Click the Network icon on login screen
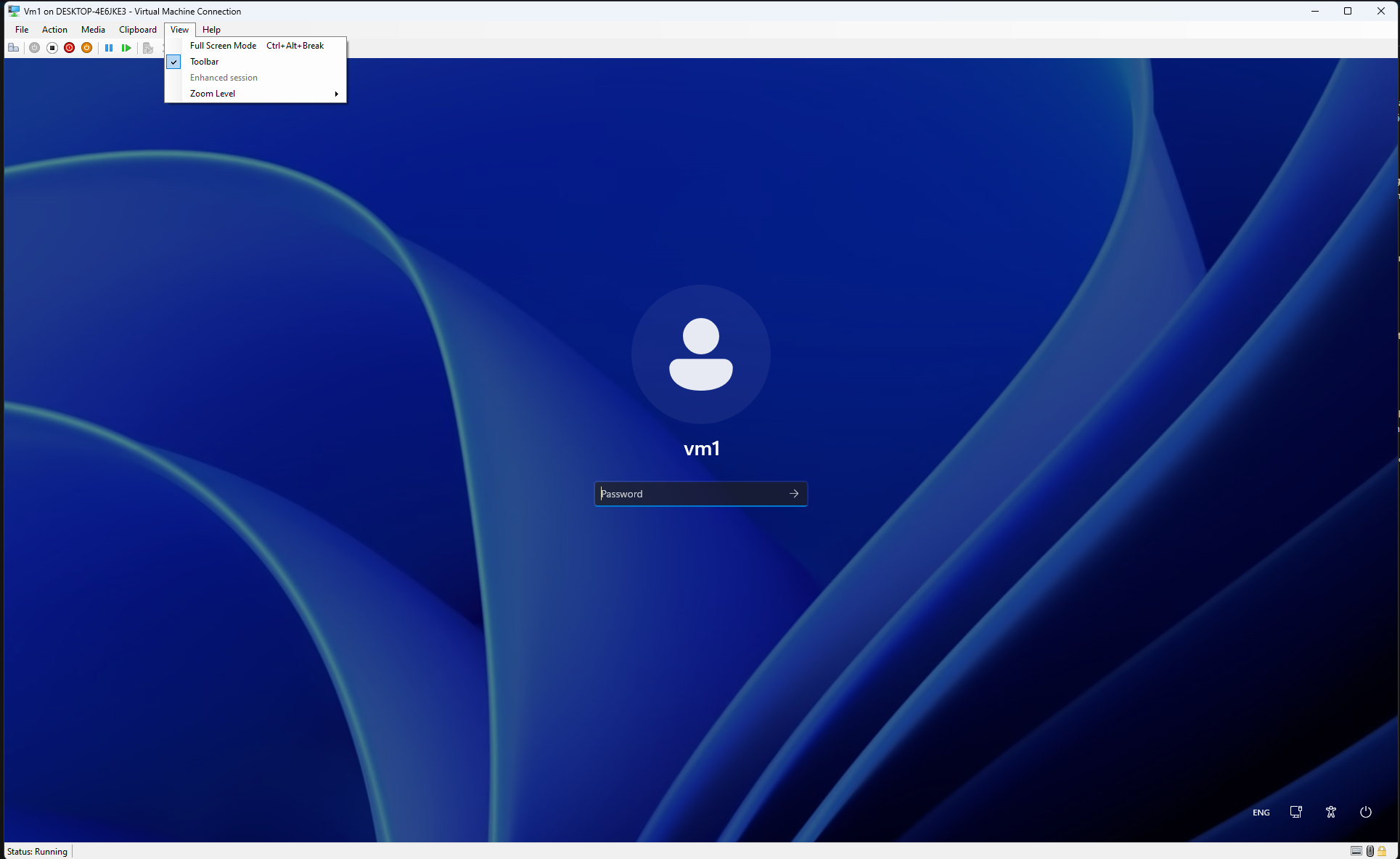Image resolution: width=1400 pixels, height=859 pixels. click(x=1295, y=812)
